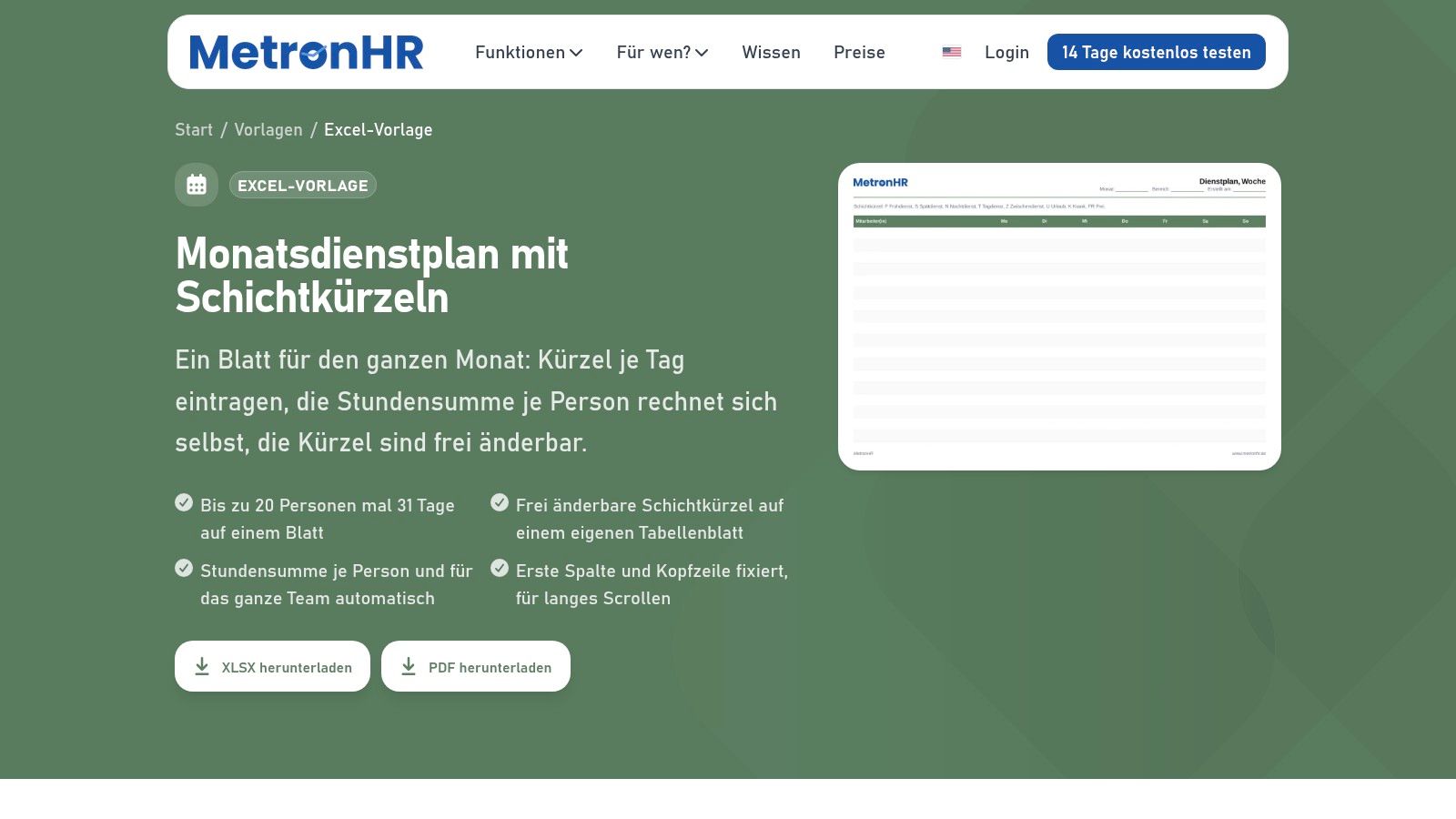
Task: Click the download arrow icon in the XLSX button
Action: tap(202, 666)
